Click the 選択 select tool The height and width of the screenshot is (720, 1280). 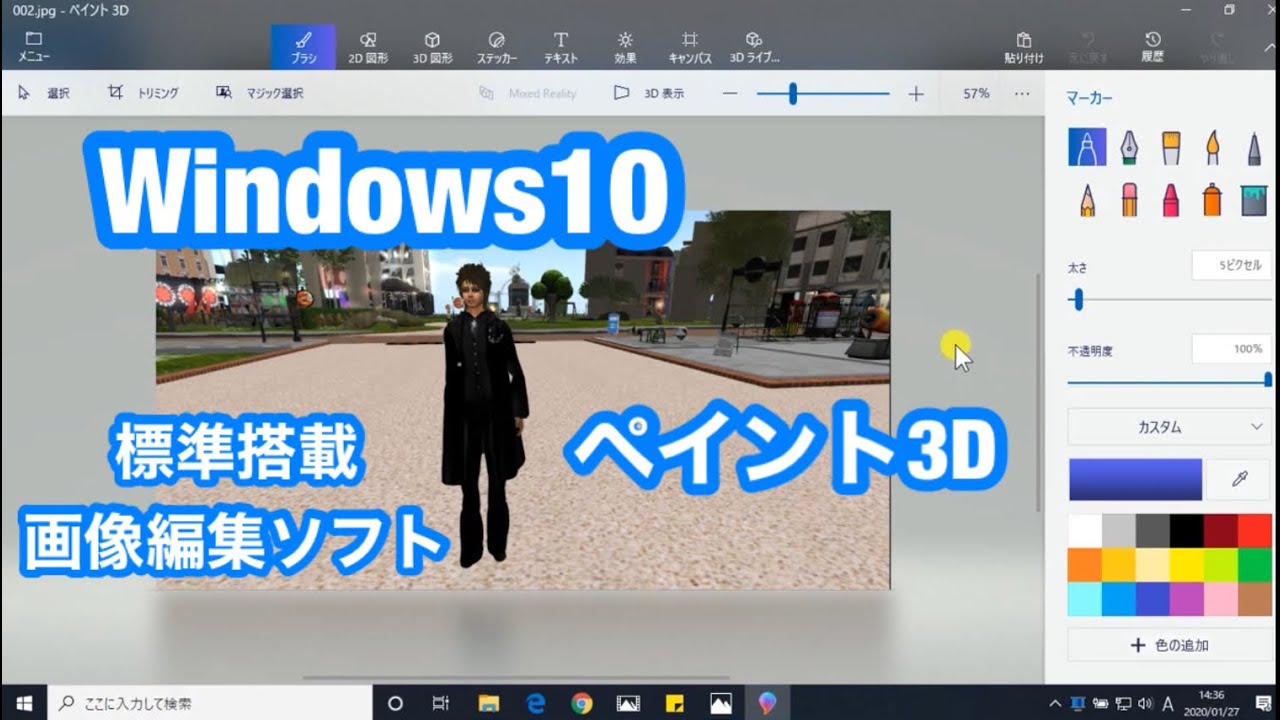pos(44,93)
